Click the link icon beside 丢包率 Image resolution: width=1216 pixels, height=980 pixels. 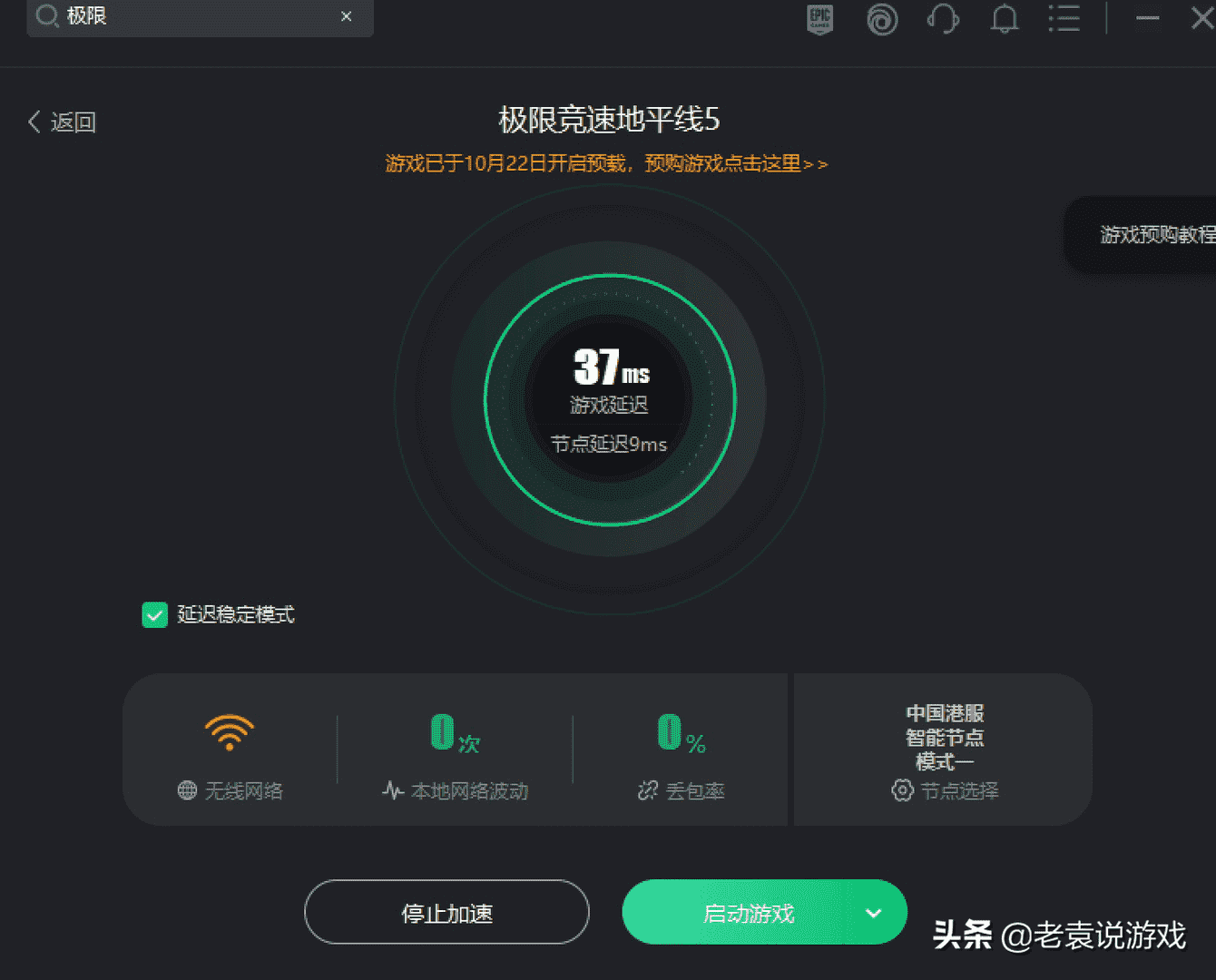point(648,790)
